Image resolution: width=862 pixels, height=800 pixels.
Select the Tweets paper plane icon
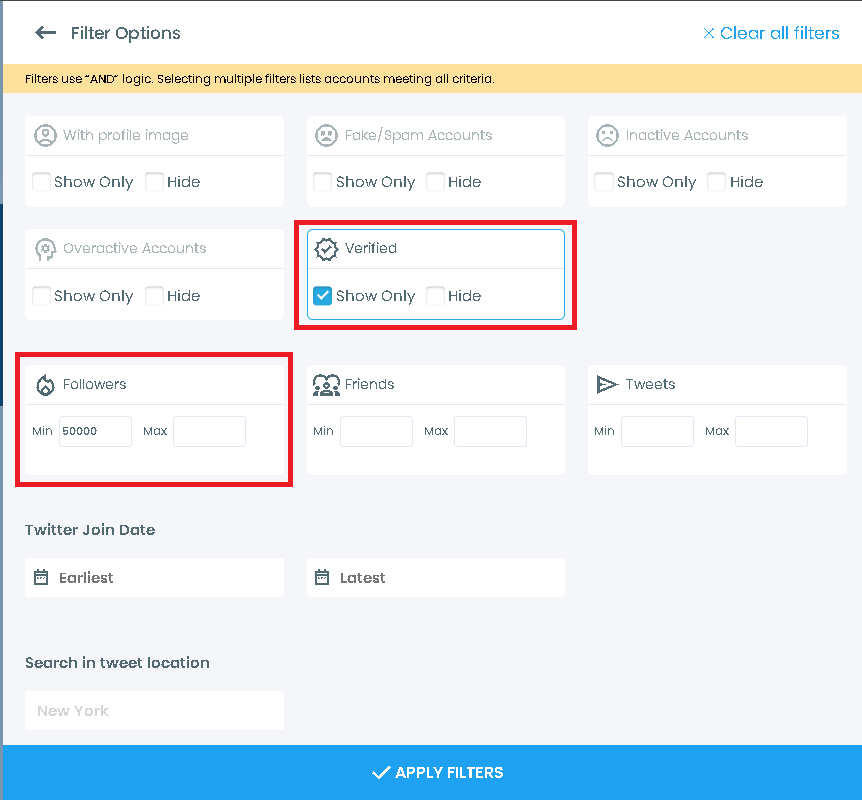[x=608, y=384]
